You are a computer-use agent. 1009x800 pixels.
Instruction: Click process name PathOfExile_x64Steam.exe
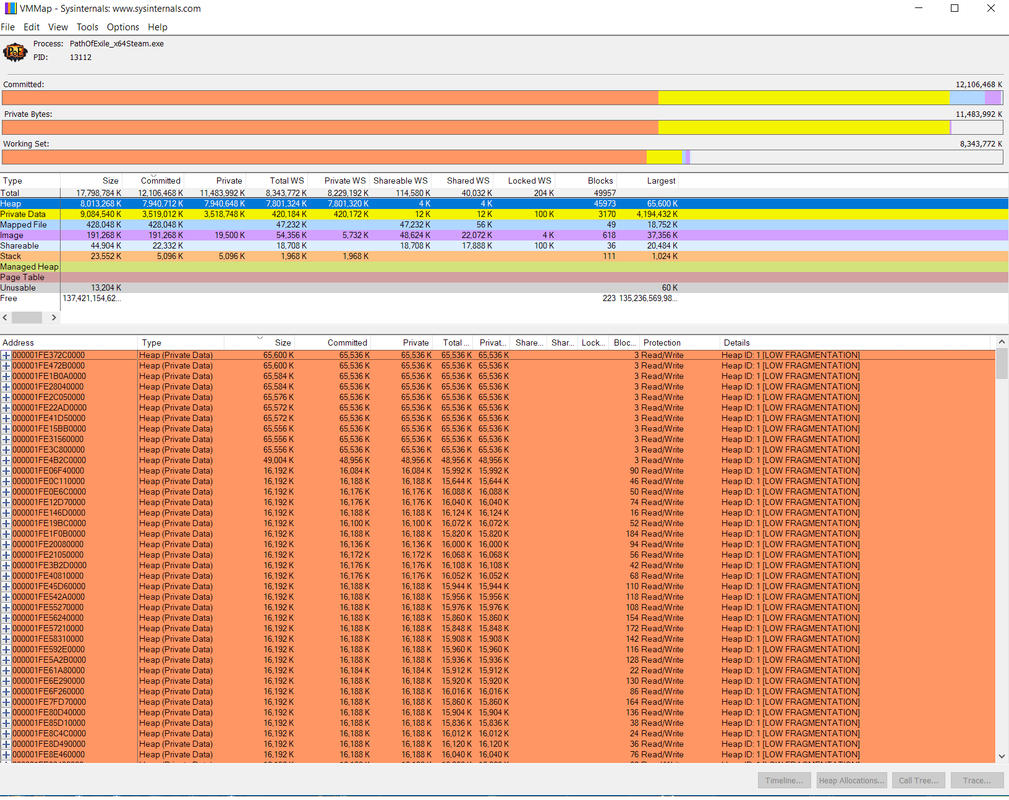(117, 44)
